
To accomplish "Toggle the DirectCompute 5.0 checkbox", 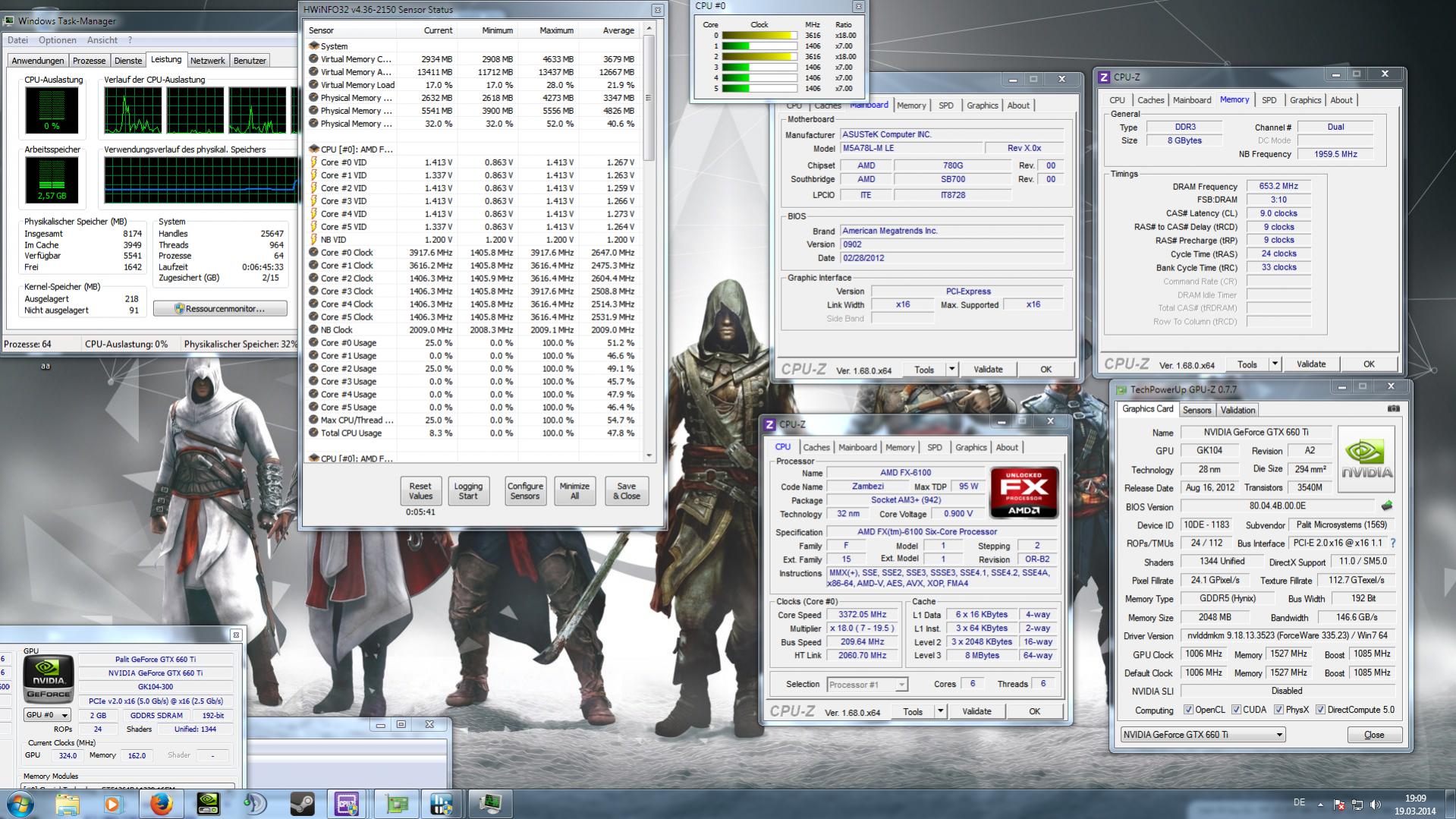I will click(x=1320, y=710).
